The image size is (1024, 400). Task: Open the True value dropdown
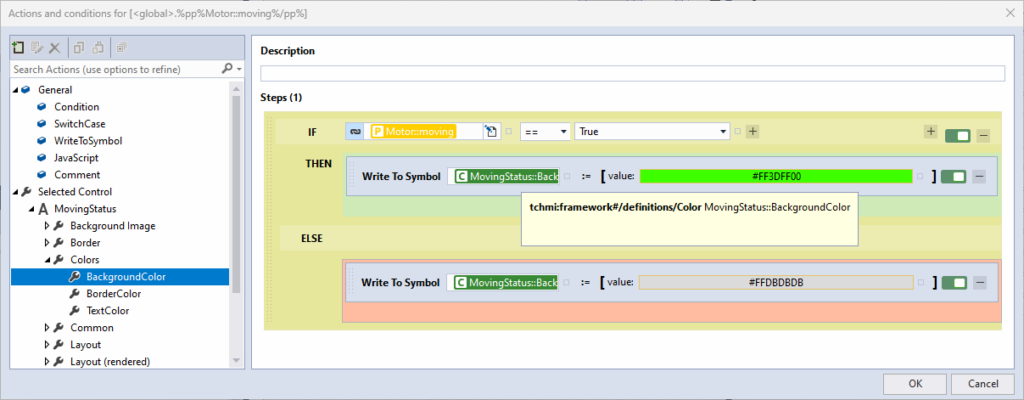[x=652, y=131]
